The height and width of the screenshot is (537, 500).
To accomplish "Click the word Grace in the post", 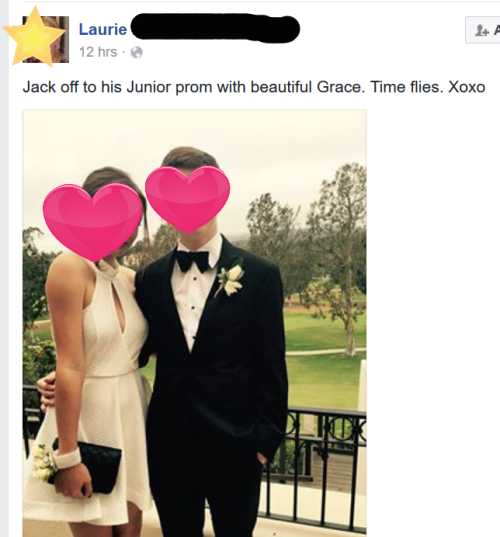I will [339, 87].
